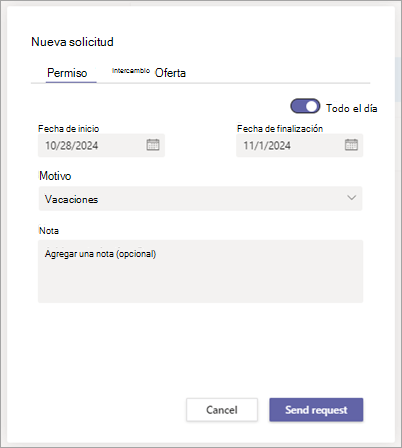This screenshot has height=448, width=402.
Task: Click the Fecha de finalización label
Action: 280,129
